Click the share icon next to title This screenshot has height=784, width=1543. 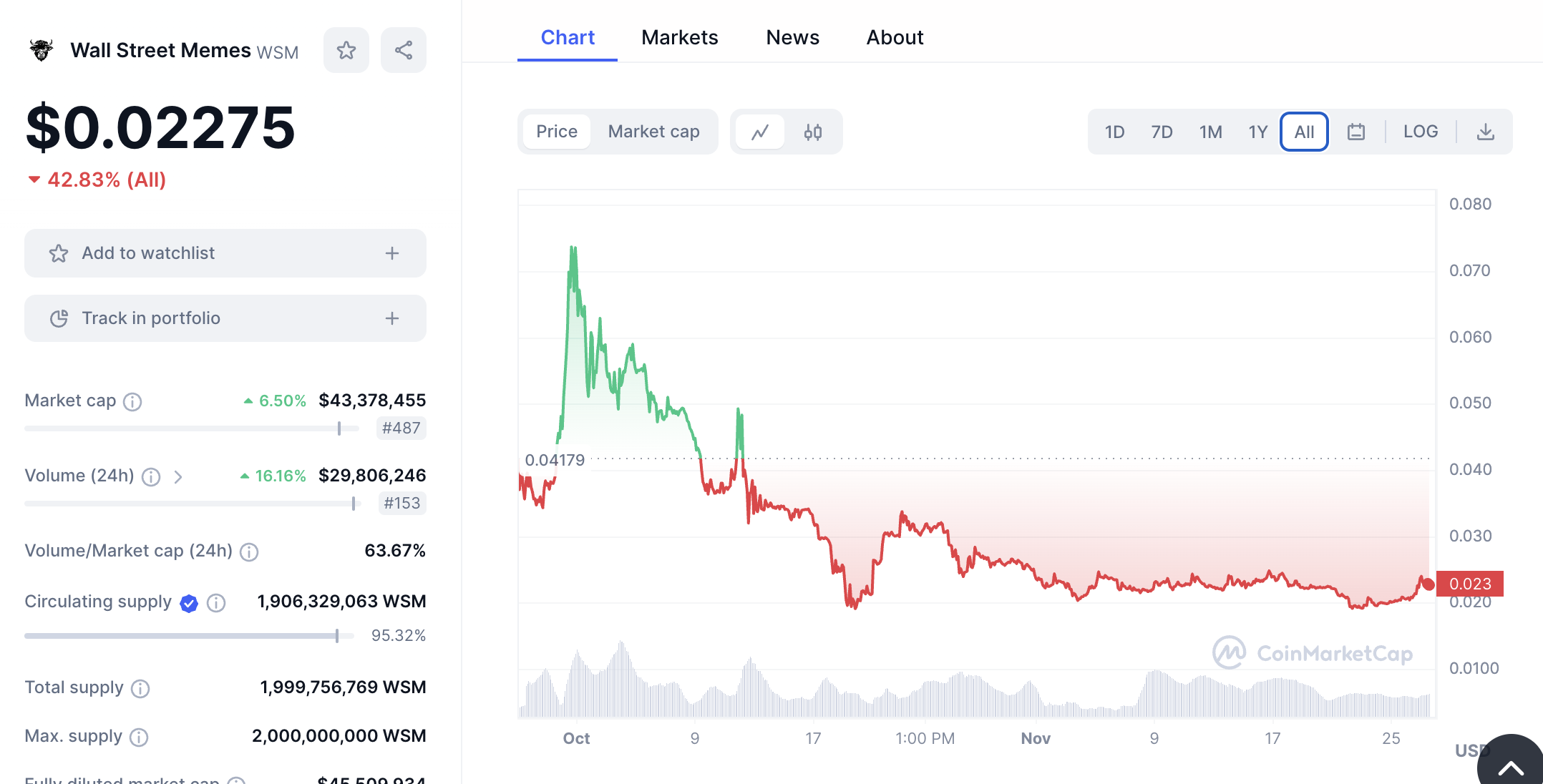click(x=404, y=50)
